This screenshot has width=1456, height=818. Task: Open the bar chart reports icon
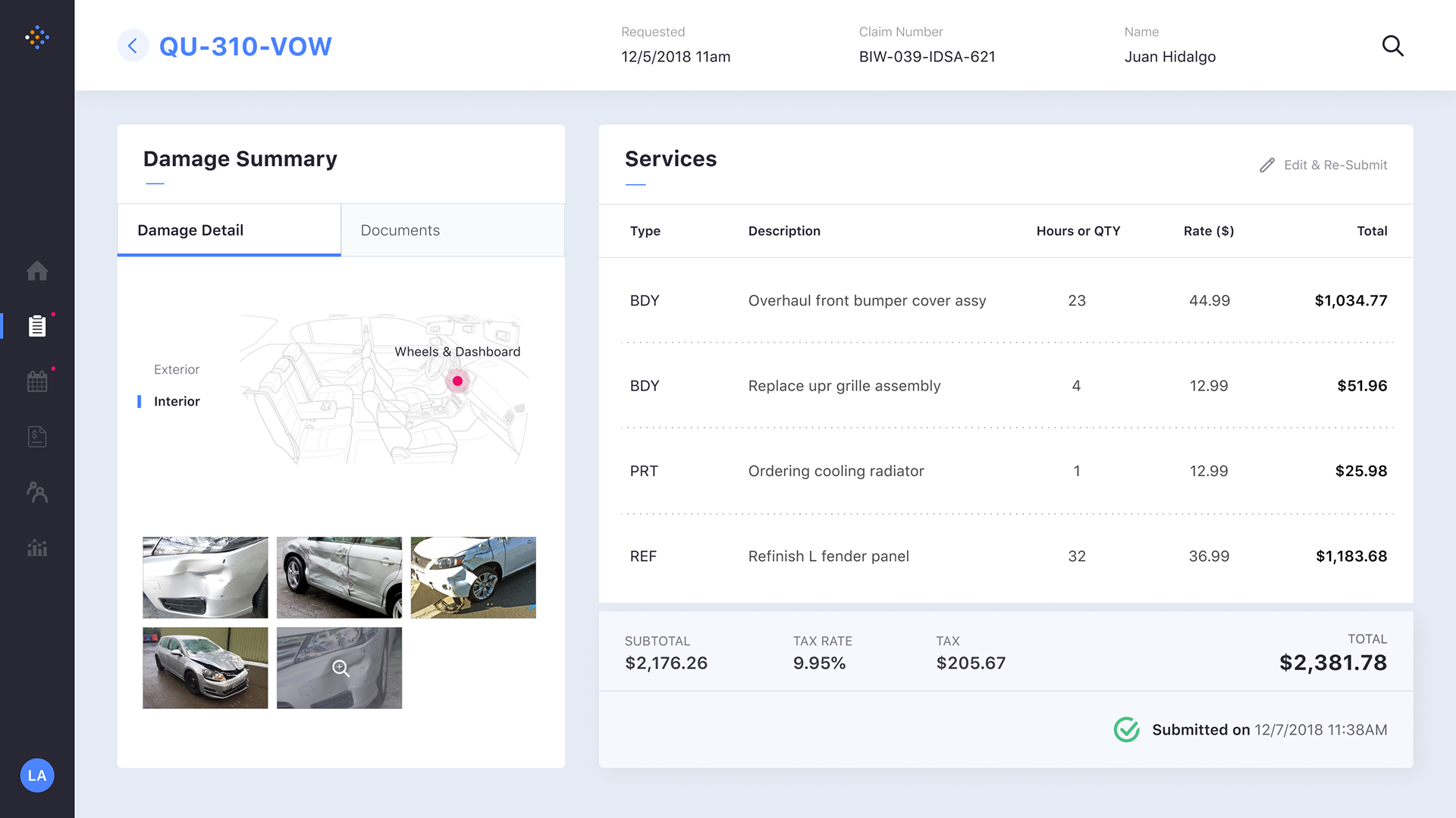(x=37, y=547)
